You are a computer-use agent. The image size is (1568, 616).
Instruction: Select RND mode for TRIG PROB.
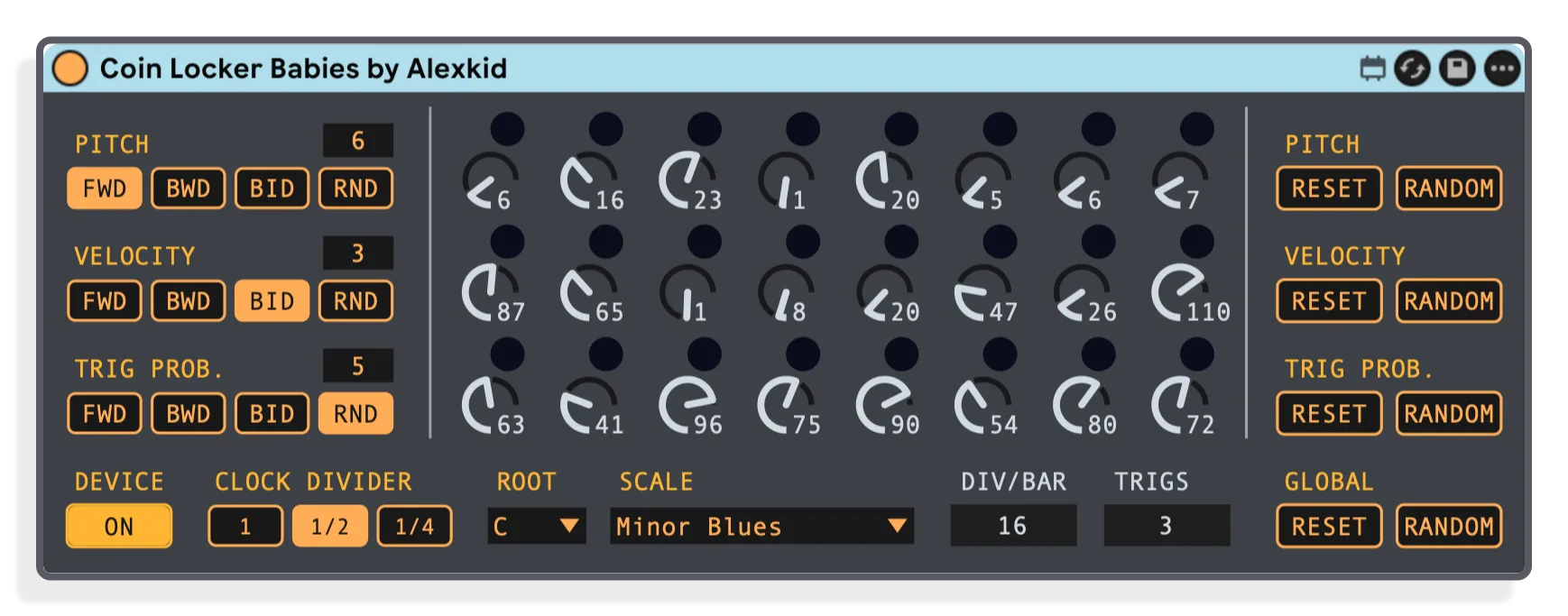point(355,414)
